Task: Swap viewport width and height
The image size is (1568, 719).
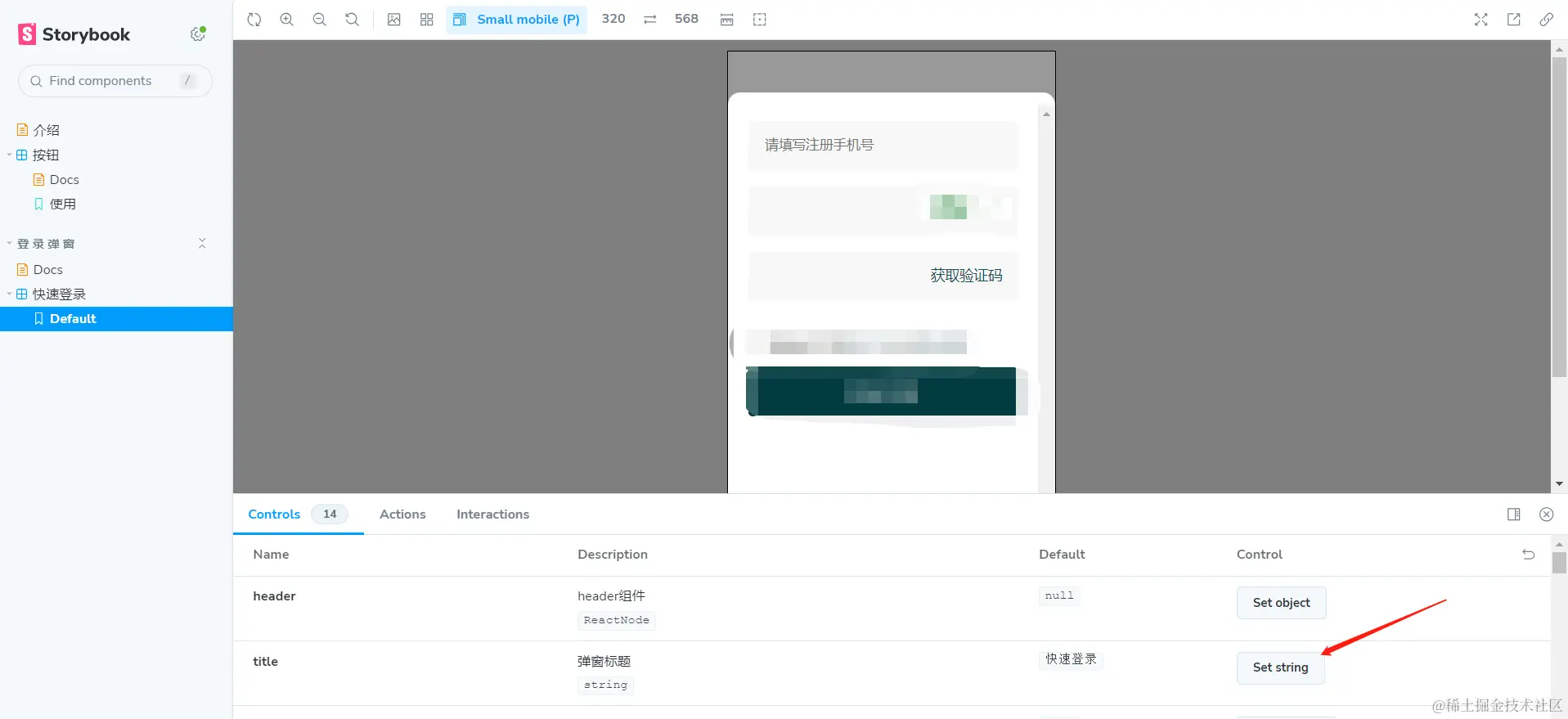Action: coord(650,20)
